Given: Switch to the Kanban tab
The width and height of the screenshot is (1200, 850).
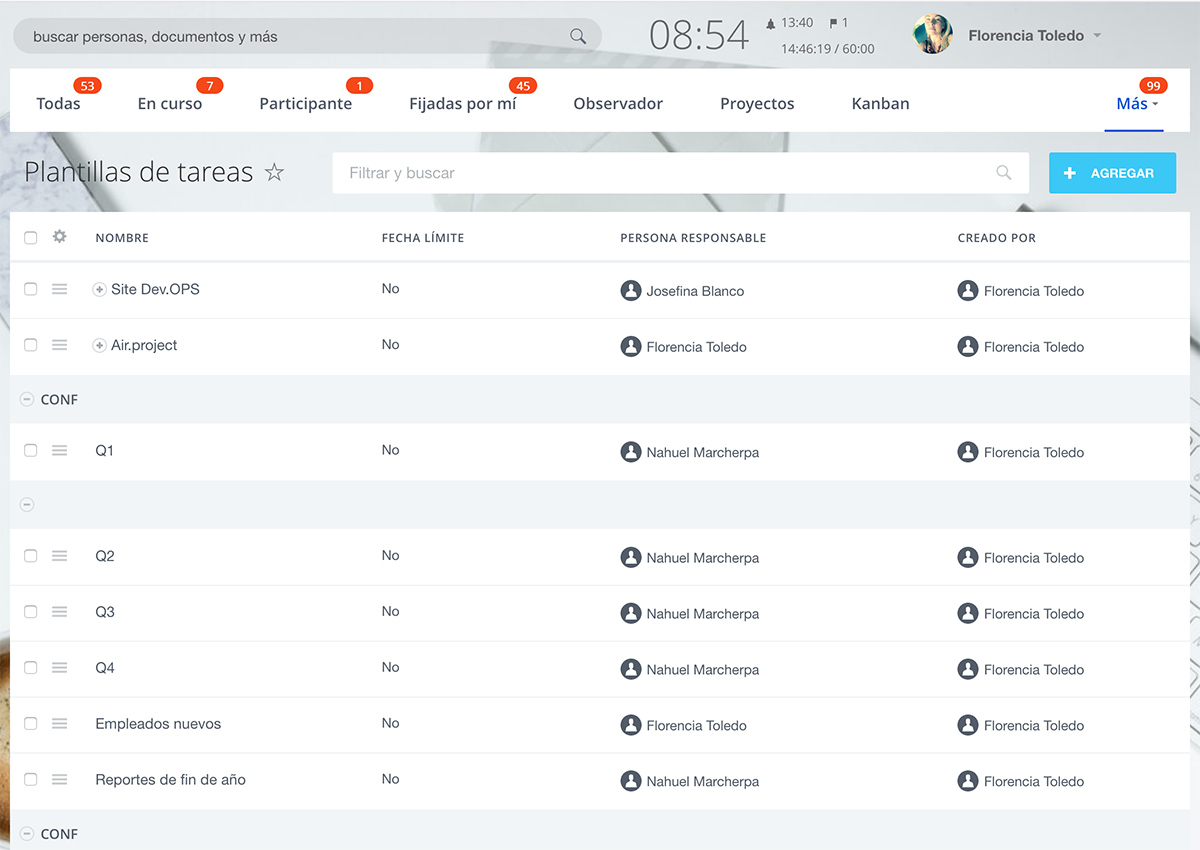Looking at the screenshot, I should click(880, 104).
